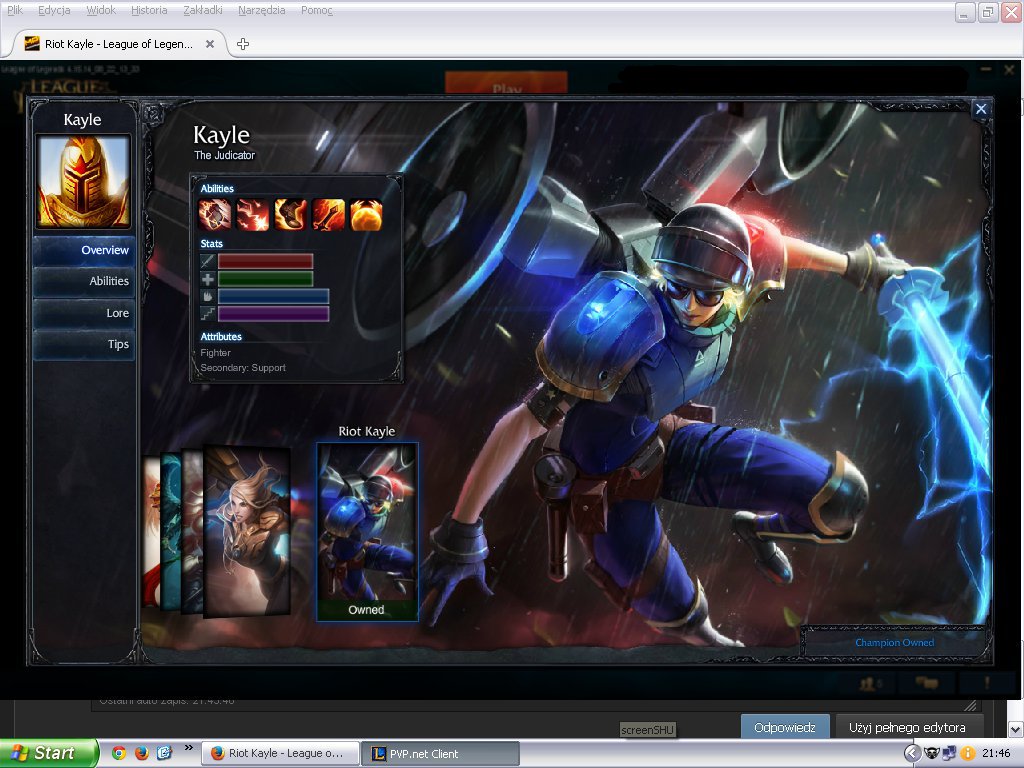Click the 'Secondary: Support' attribute text
This screenshot has height=768, width=1024.
(x=243, y=368)
